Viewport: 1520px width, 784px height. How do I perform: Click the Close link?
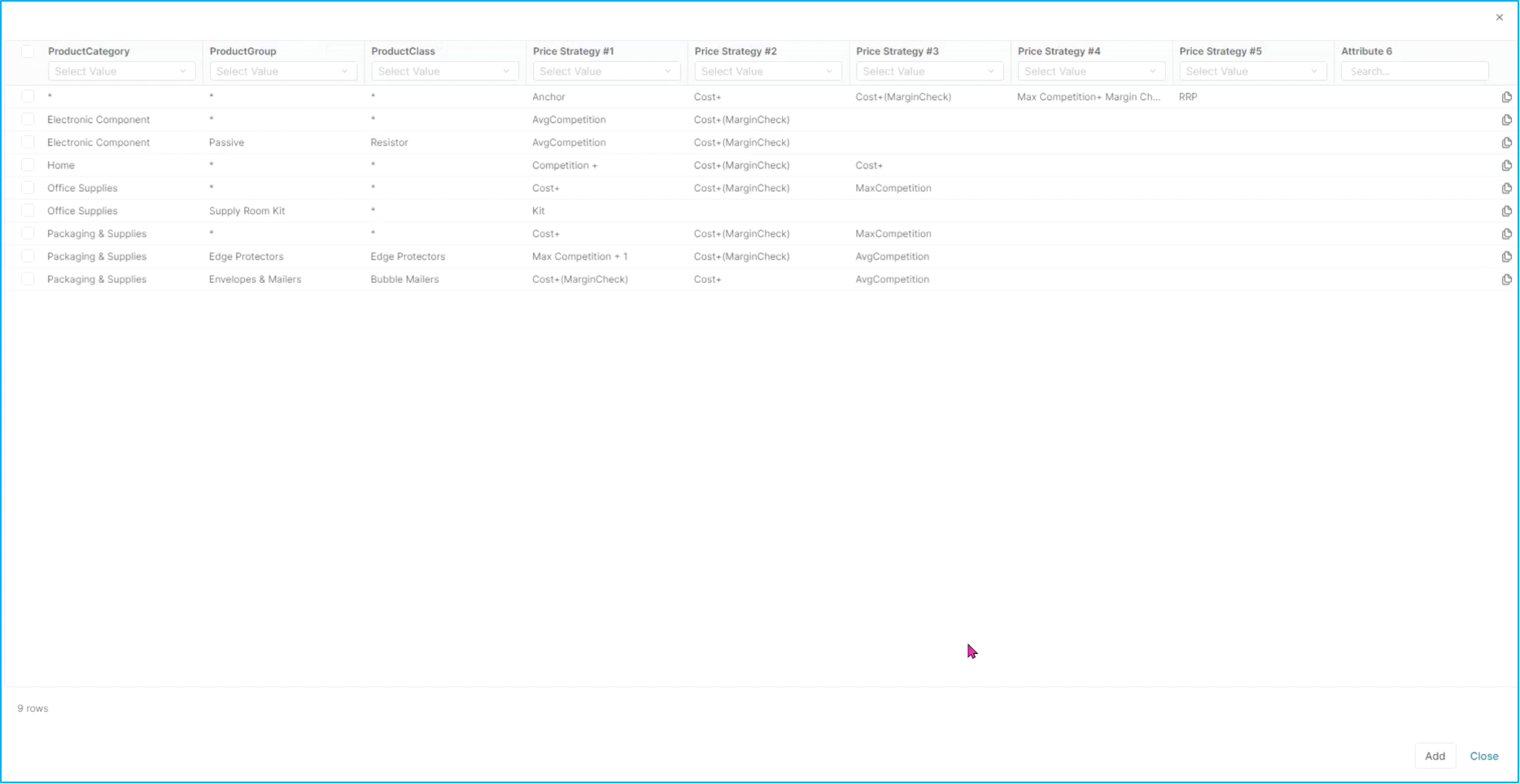[1483, 756]
